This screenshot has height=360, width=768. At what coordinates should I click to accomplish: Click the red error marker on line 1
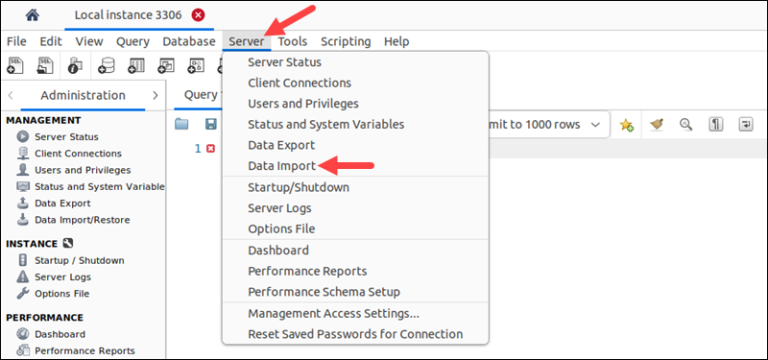[x=211, y=148]
